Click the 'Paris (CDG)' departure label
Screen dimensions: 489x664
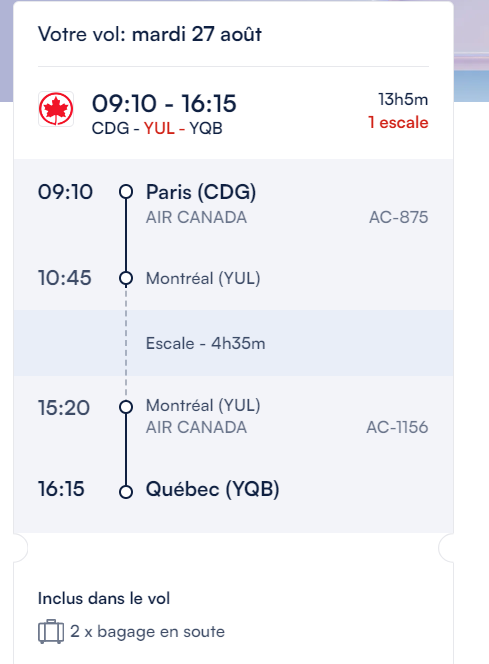click(201, 192)
